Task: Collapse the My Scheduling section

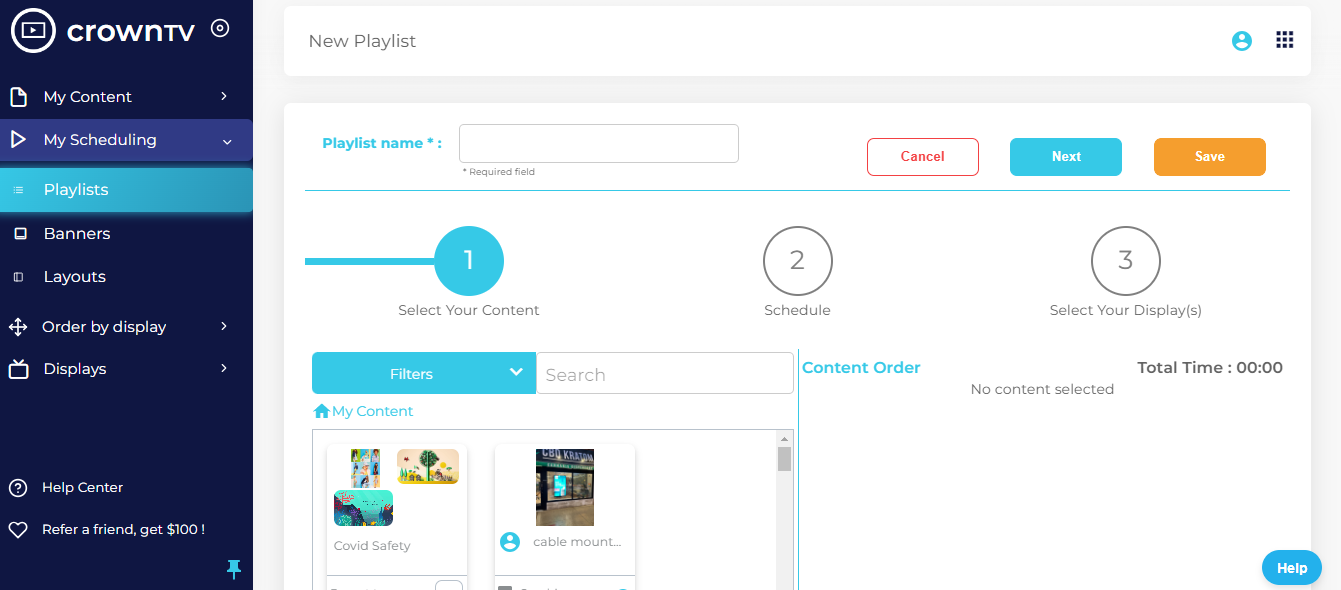Action: (x=227, y=141)
